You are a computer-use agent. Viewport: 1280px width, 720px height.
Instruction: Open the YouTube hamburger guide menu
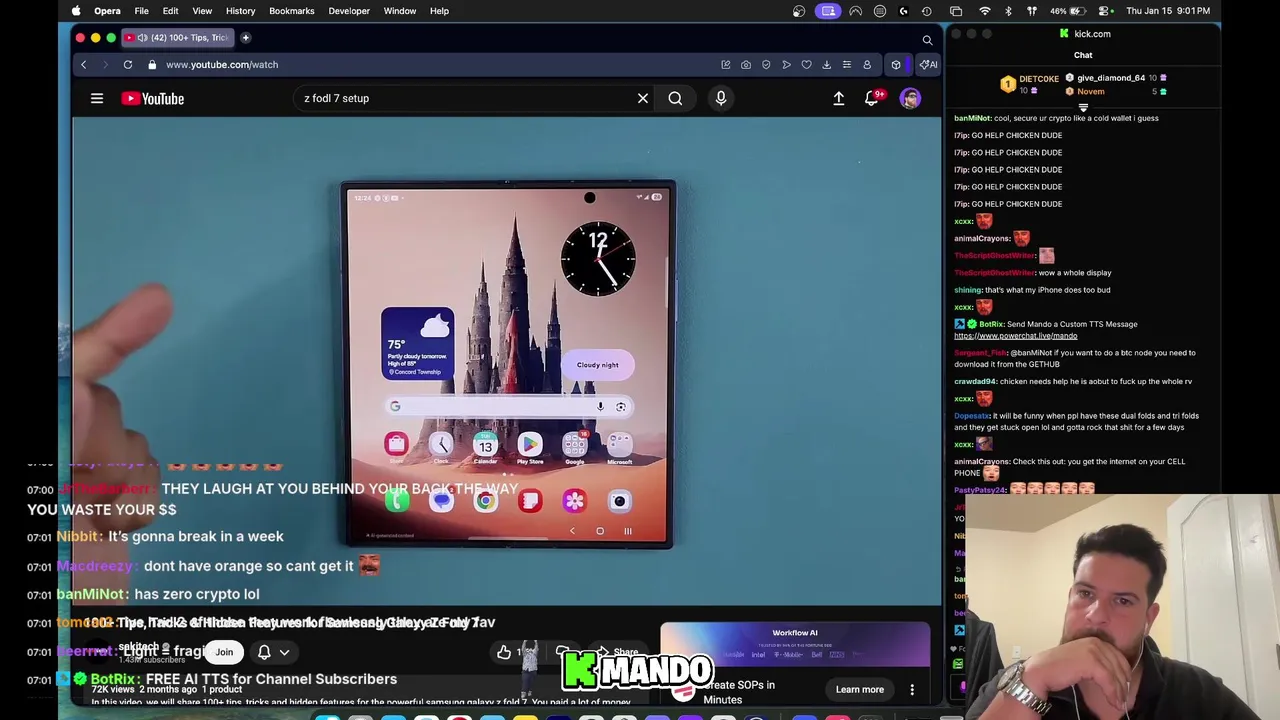[97, 98]
